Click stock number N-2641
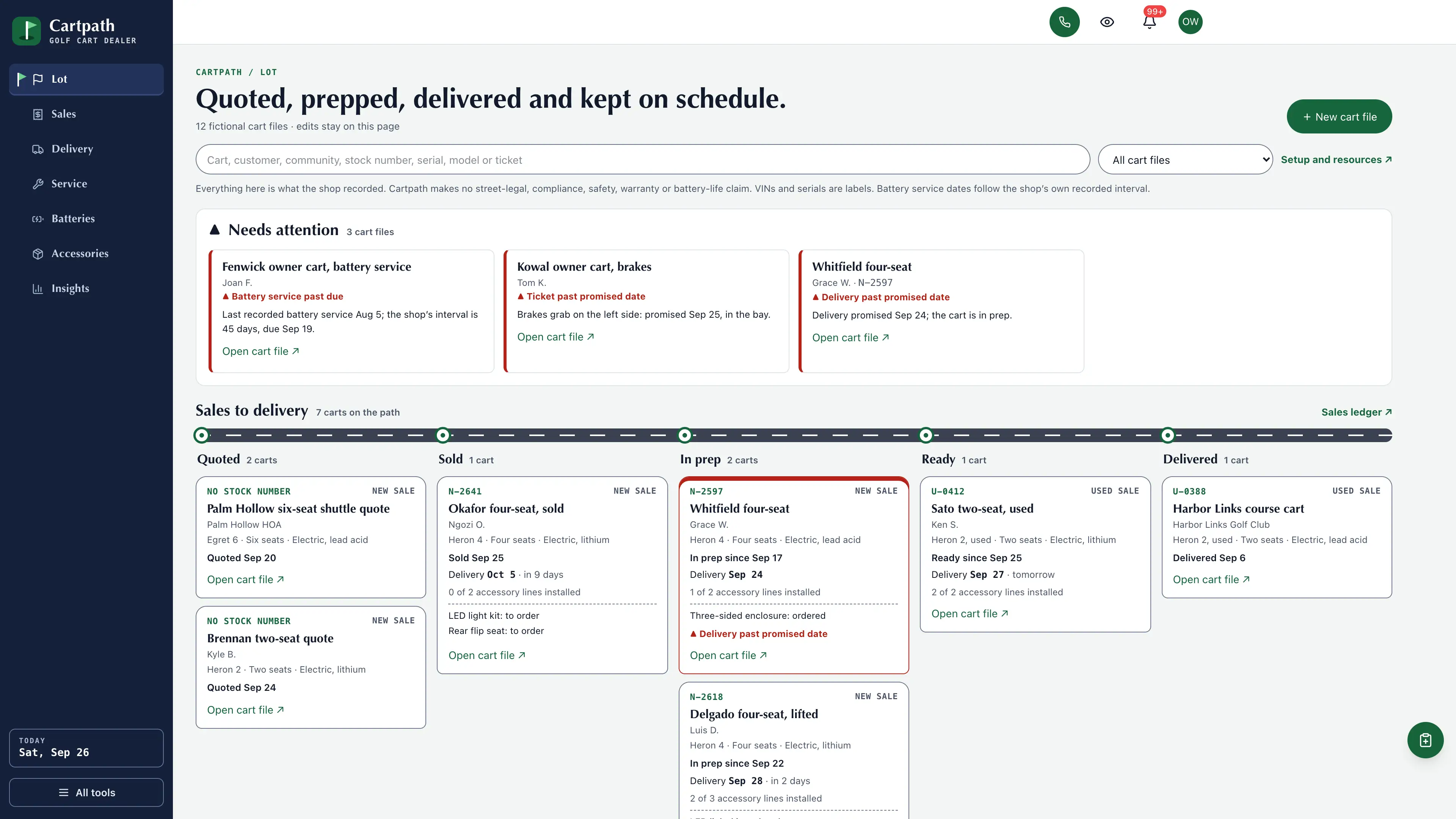This screenshot has height=819, width=1456. click(x=464, y=491)
